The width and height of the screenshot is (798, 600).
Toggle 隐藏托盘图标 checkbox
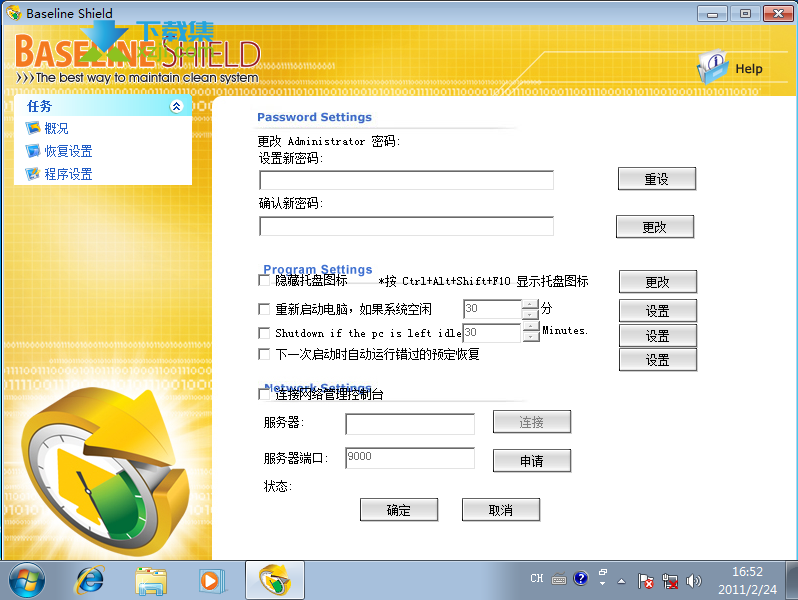(x=264, y=280)
